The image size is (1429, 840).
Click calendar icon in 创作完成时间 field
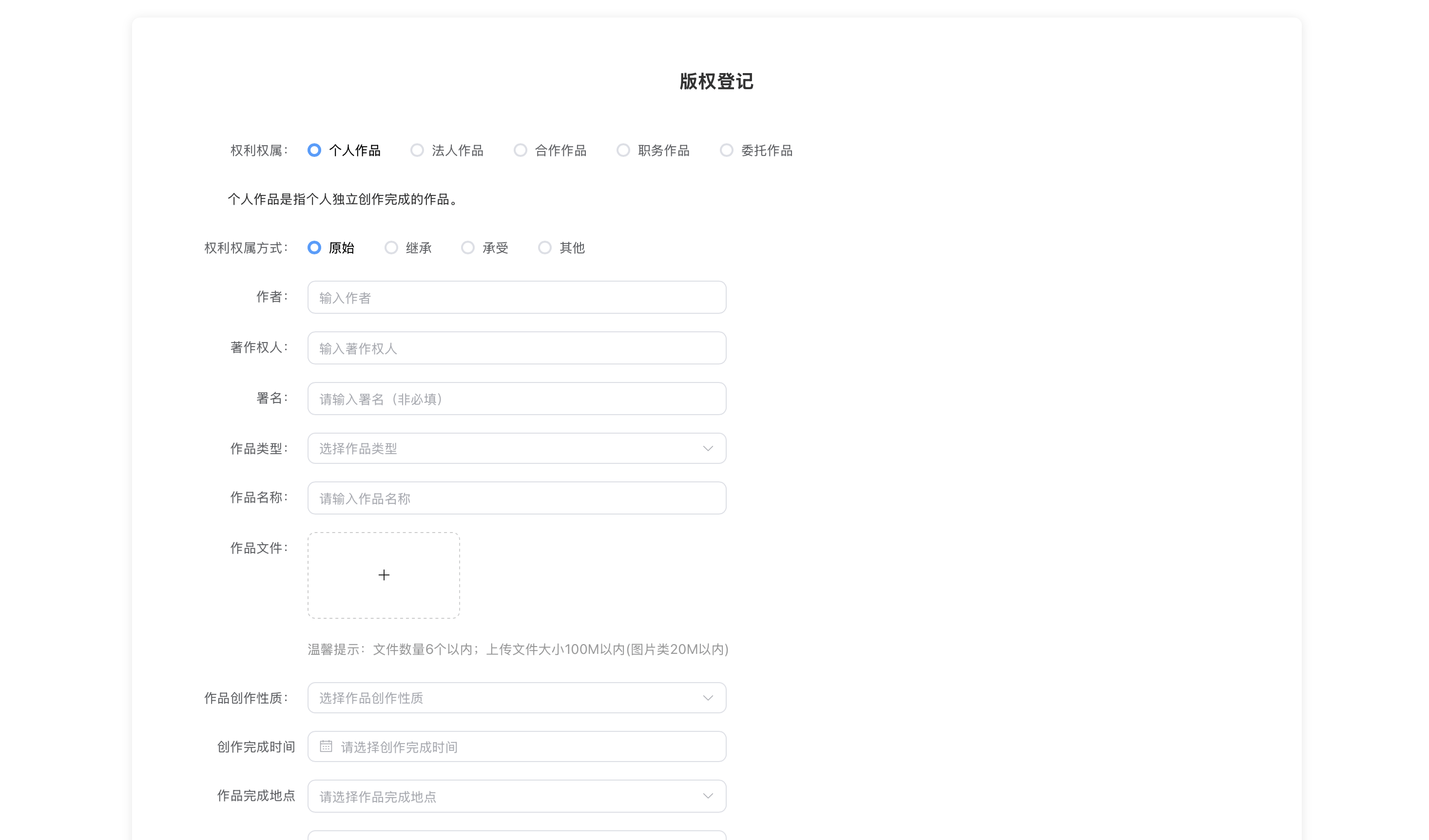(x=326, y=746)
